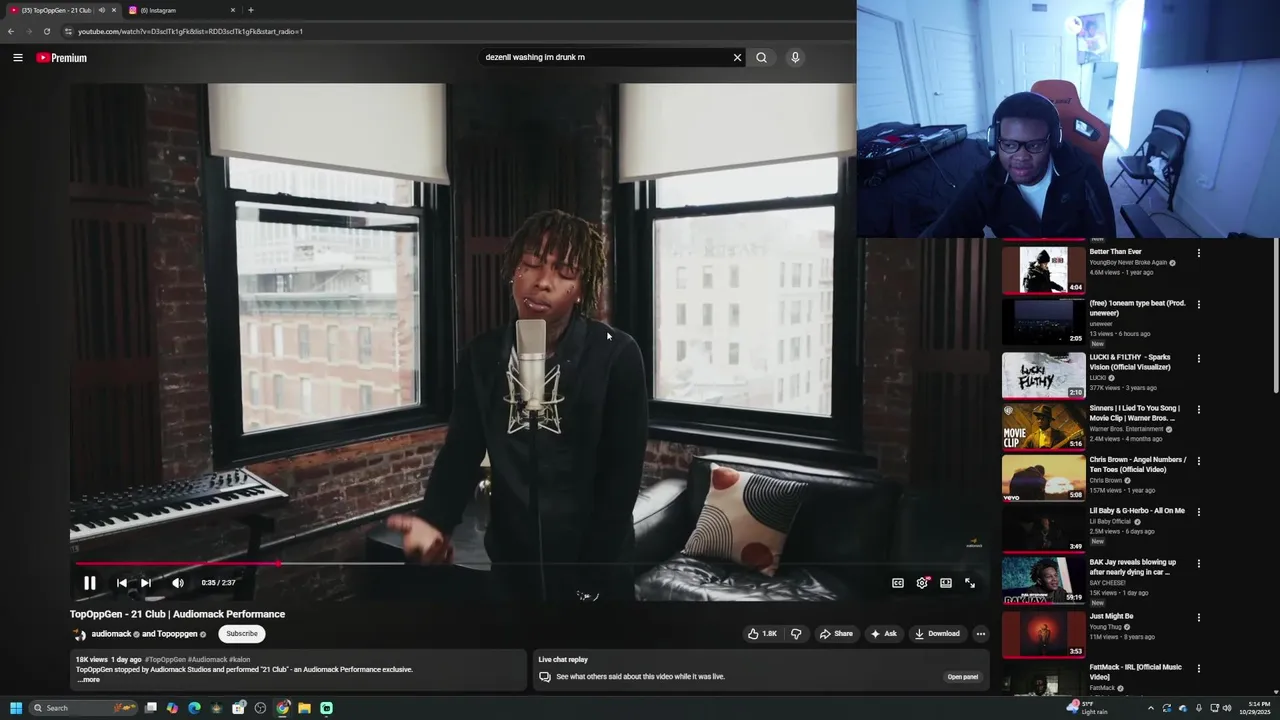This screenshot has width=1280, height=720.
Task: Go to the YouTube Premium home logo
Action: (62, 58)
